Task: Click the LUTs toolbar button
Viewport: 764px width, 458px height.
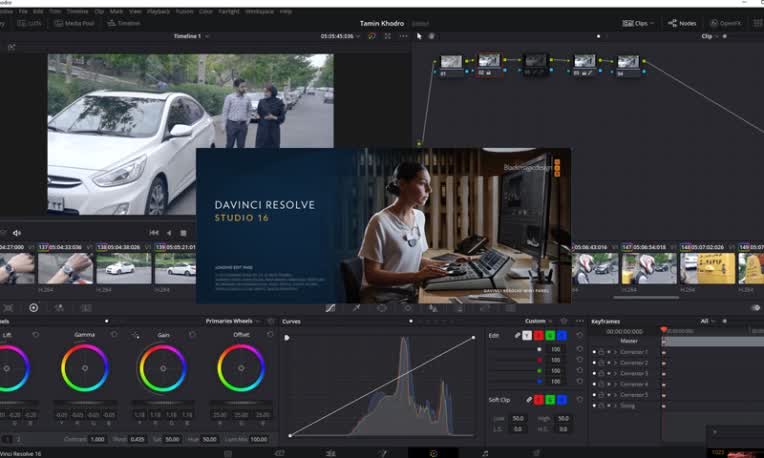Action: tap(29, 23)
